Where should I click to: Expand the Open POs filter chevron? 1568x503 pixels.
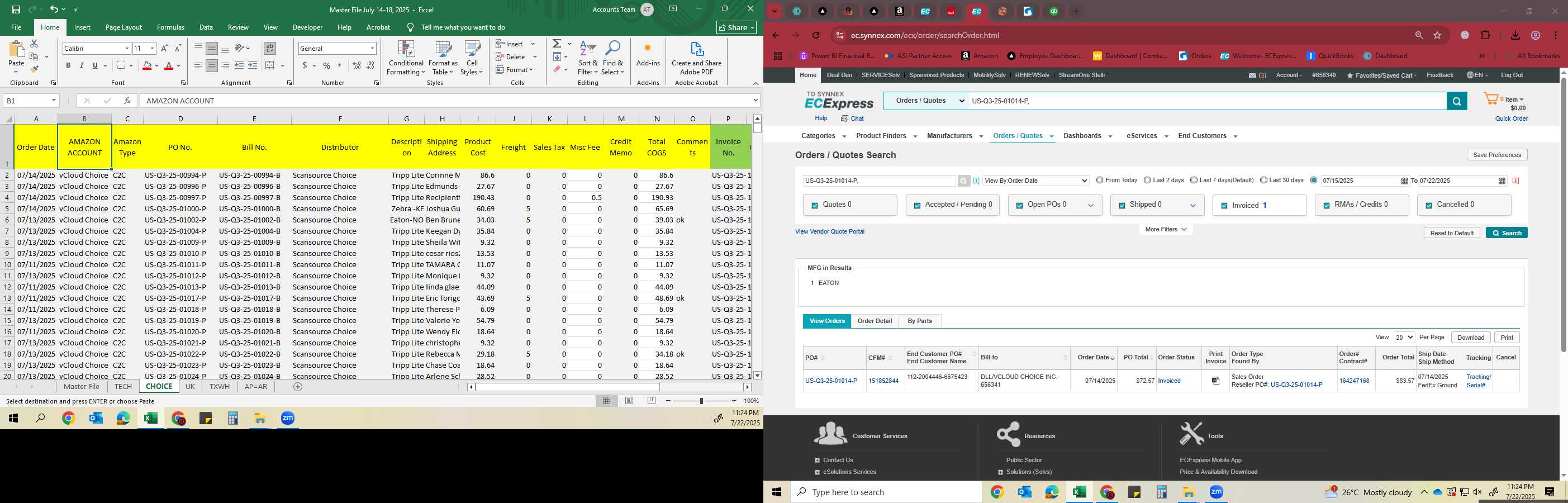point(1091,206)
